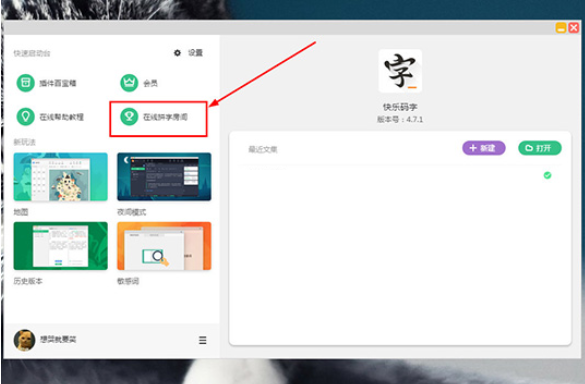The image size is (585, 384).
Task: Click the user avatar picture
Action: [x=24, y=340]
